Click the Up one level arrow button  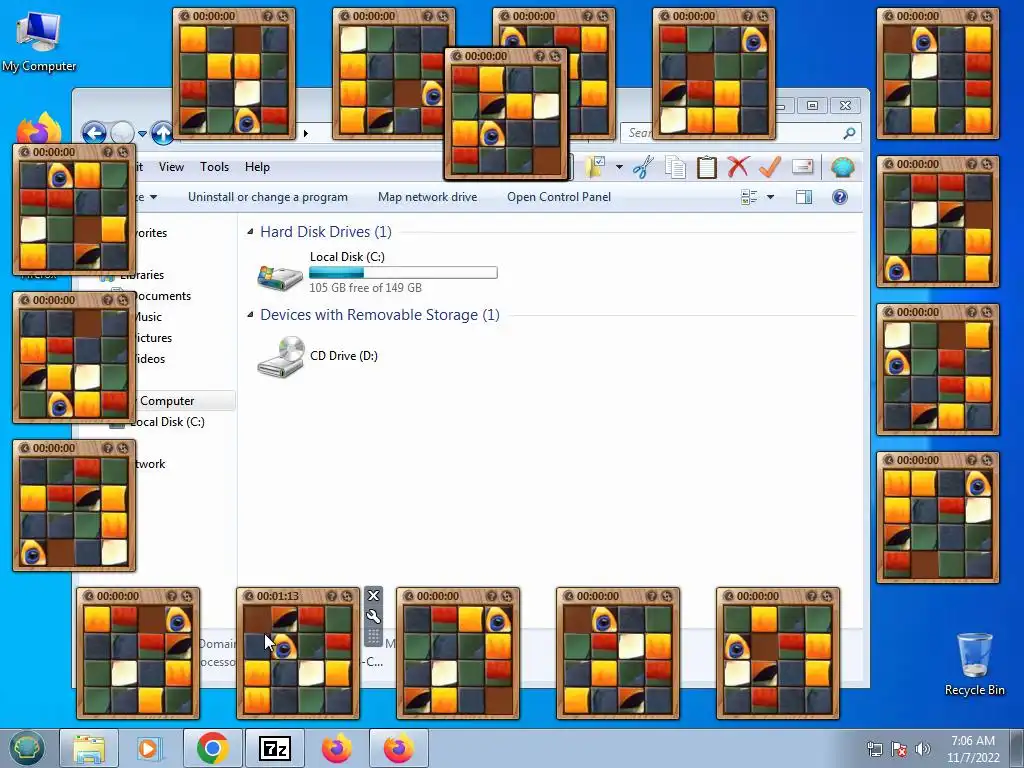[163, 133]
